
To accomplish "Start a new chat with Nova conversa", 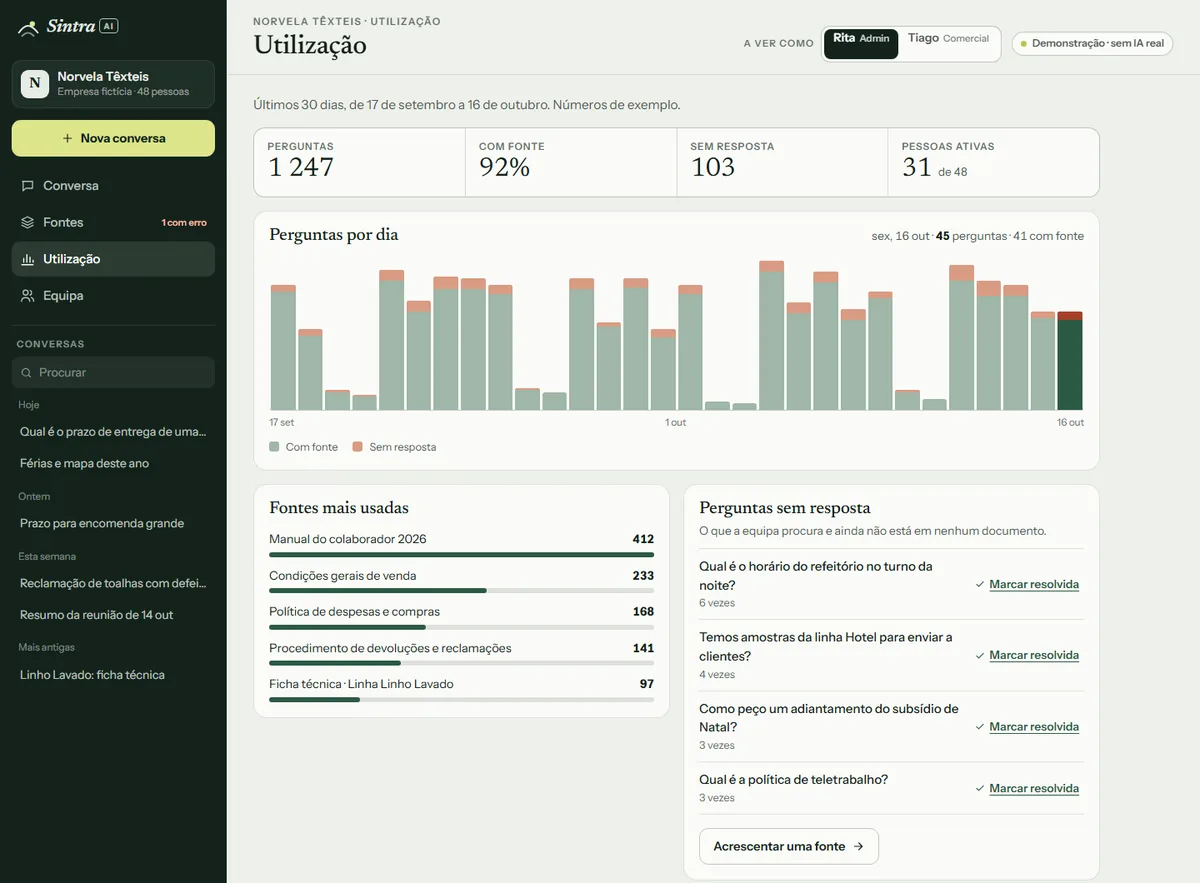I will [113, 138].
